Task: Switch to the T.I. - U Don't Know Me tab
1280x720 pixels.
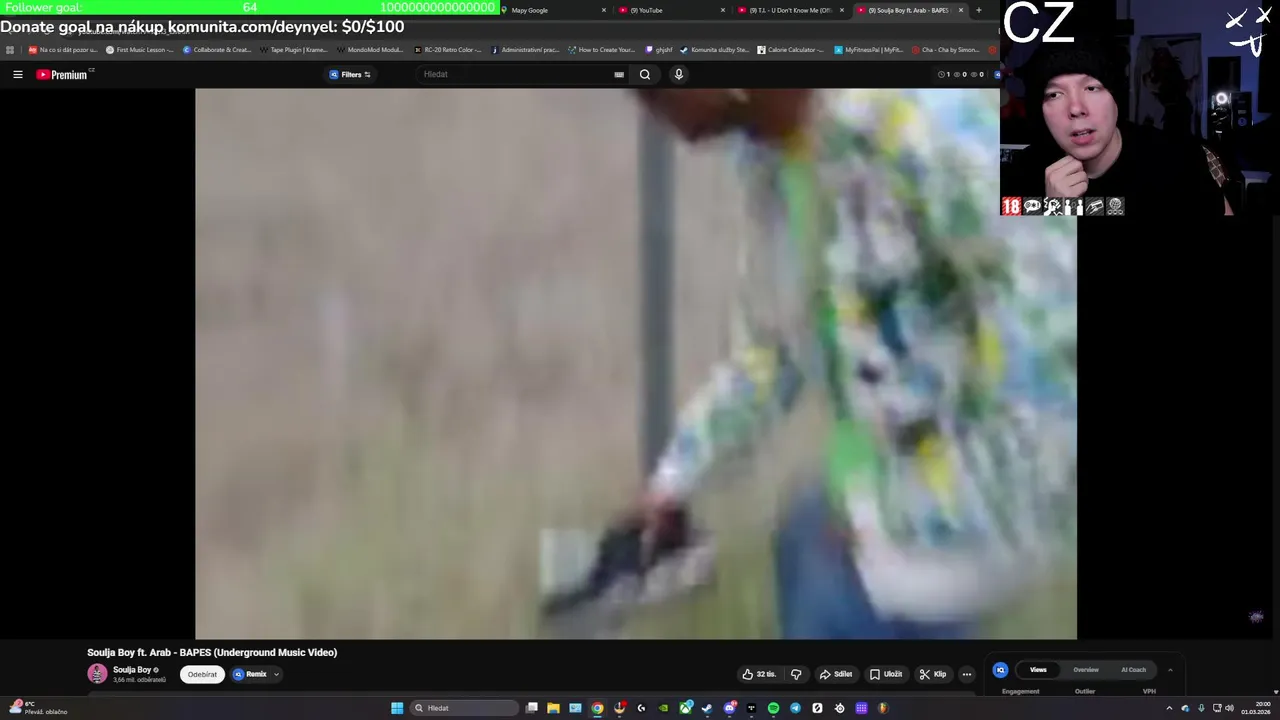Action: 790,10
